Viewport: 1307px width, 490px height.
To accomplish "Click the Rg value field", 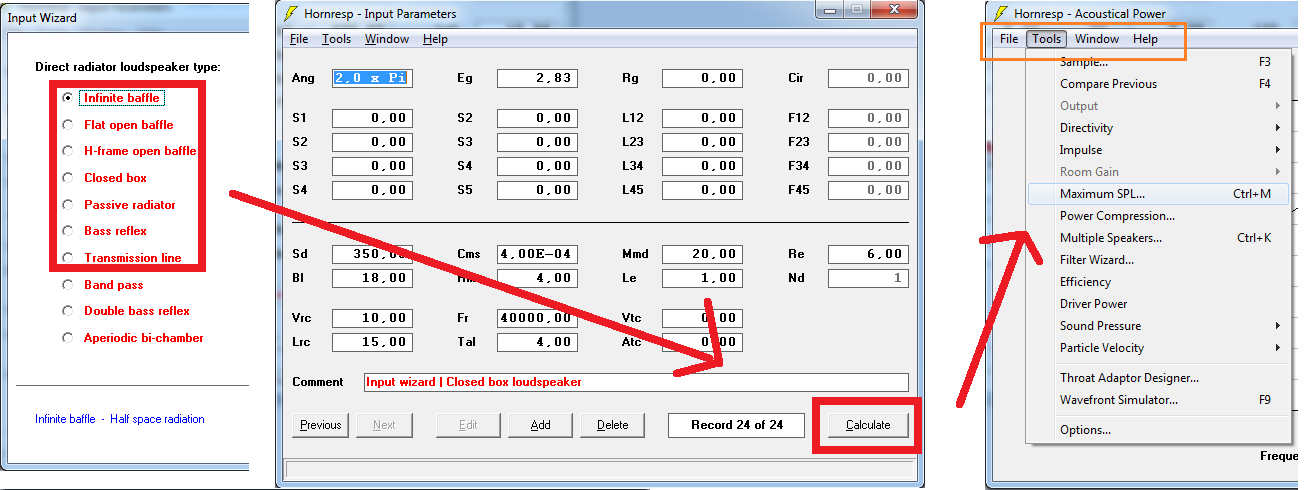I will (702, 78).
